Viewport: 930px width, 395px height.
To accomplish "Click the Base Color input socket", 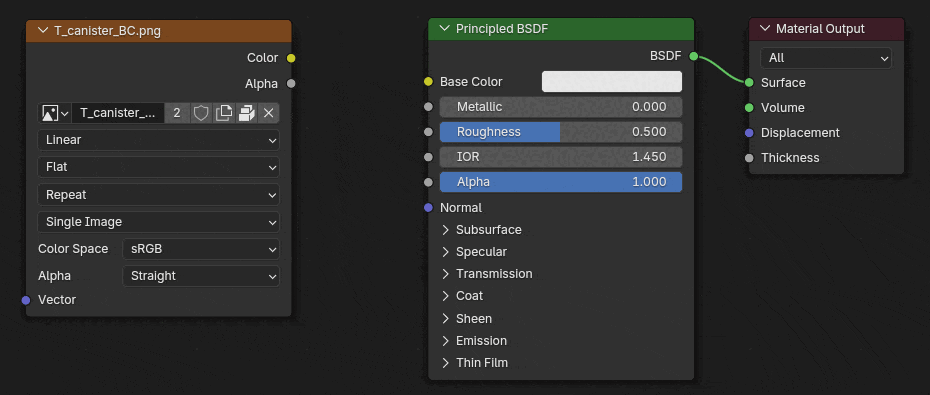I will [429, 82].
